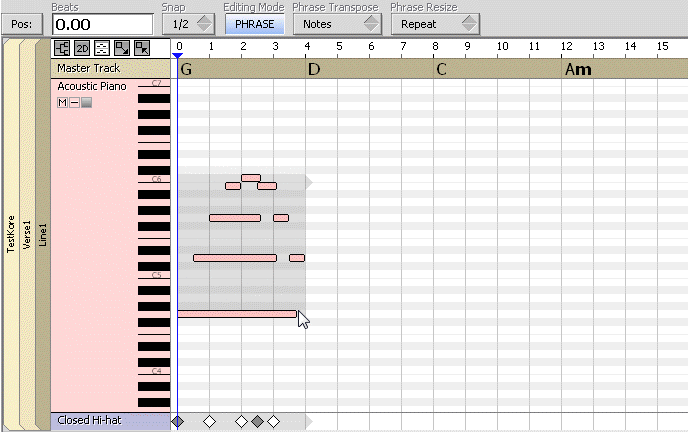Click the D chord in Master Track
The image size is (688, 432).
pyautogui.click(x=314, y=69)
